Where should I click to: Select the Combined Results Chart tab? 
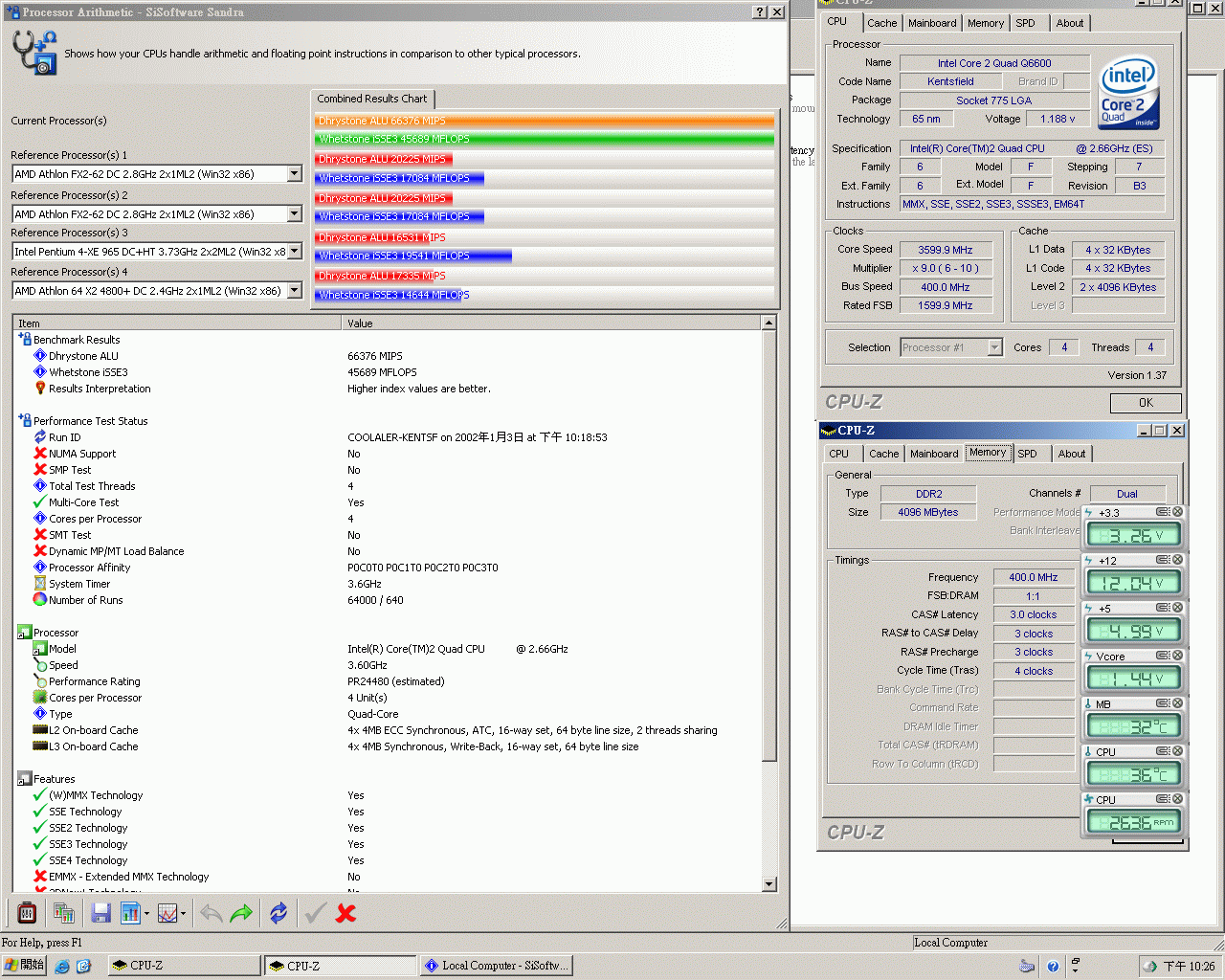pos(372,99)
